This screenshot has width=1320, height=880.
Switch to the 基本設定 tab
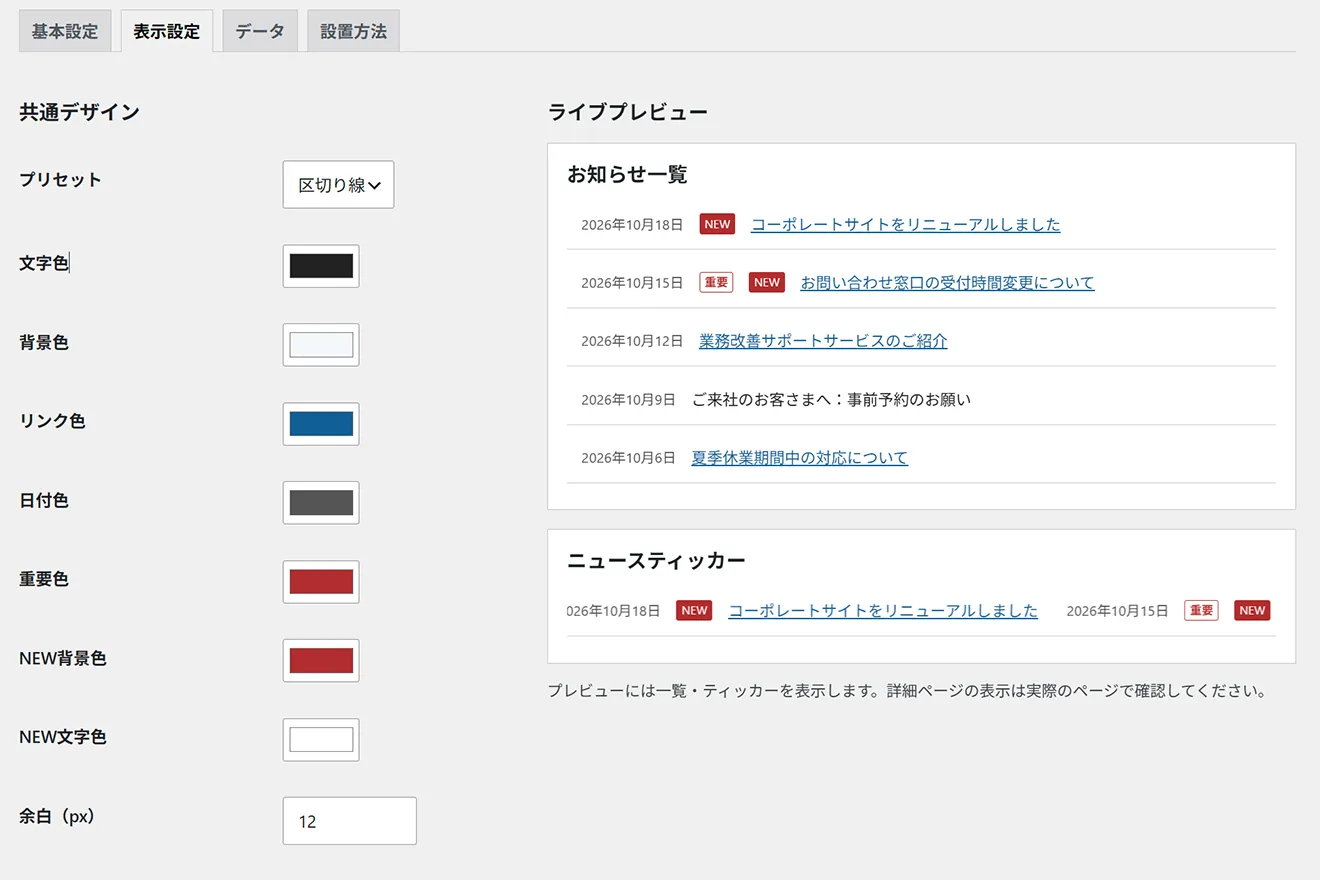point(65,31)
